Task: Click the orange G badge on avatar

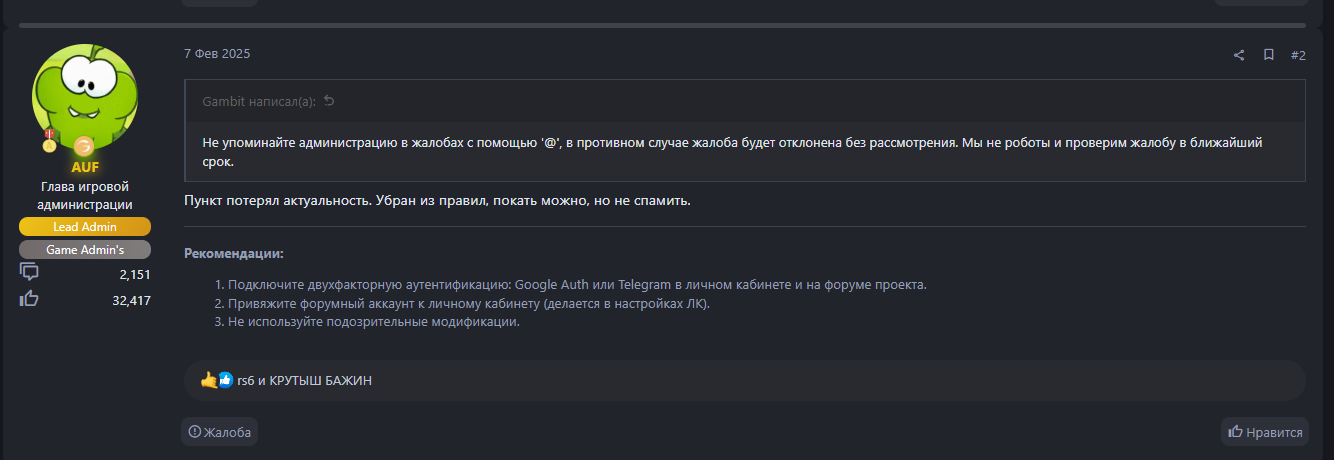Action: (x=83, y=146)
